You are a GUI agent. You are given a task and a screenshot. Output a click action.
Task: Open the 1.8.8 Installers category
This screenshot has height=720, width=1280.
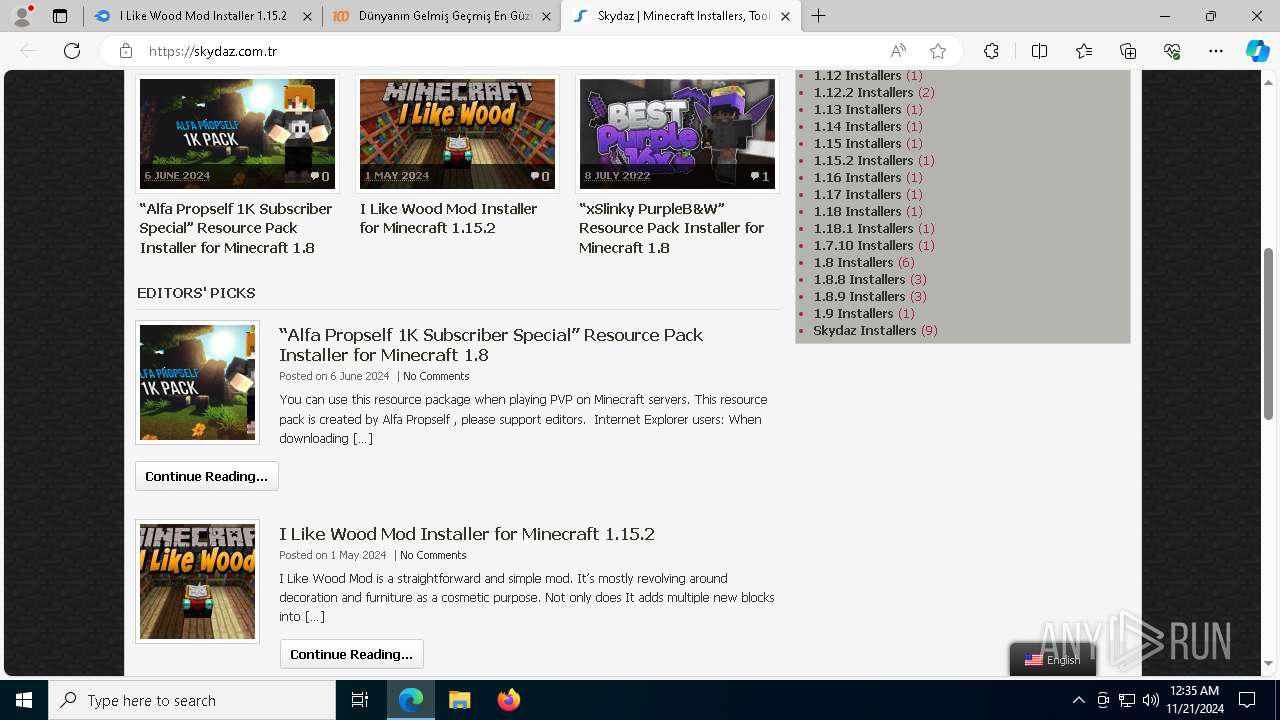(859, 279)
